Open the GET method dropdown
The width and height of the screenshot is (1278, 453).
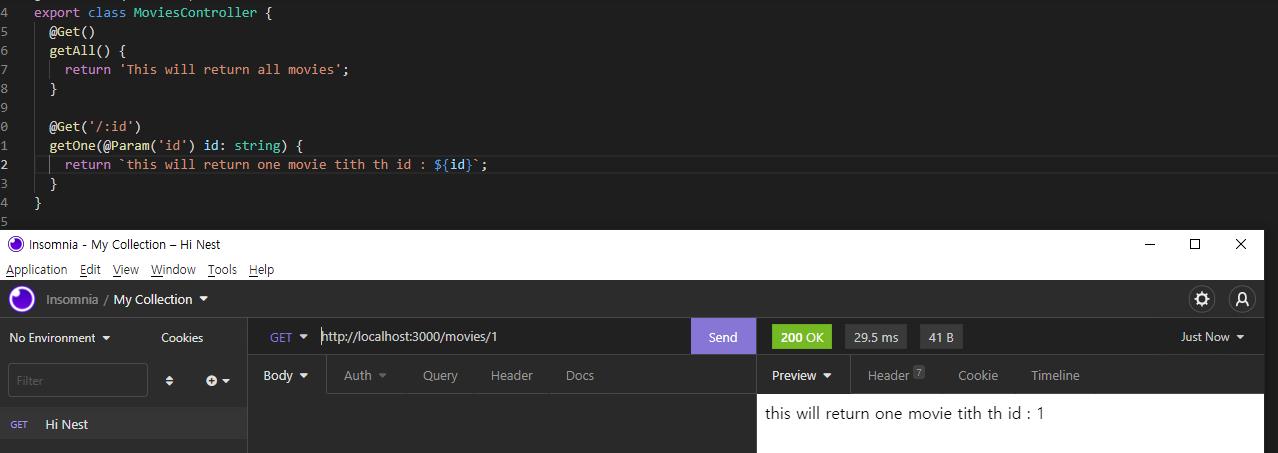point(289,337)
